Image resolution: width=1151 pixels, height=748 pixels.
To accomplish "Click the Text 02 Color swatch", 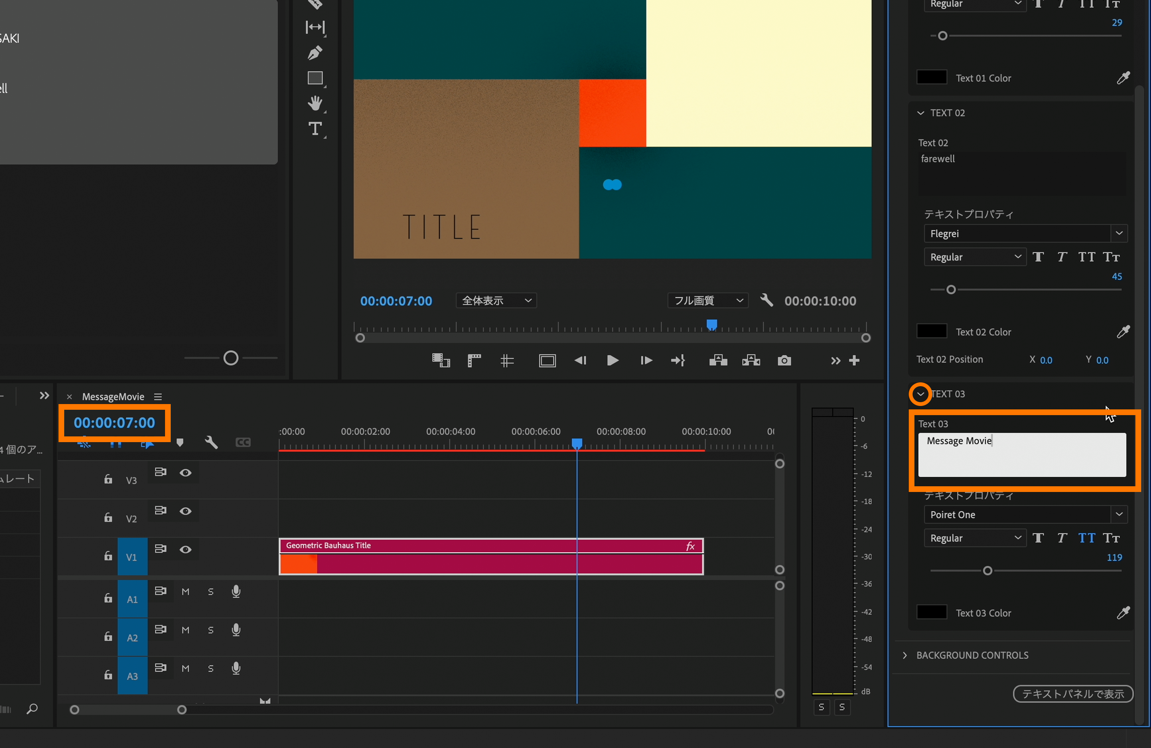I will coord(931,331).
